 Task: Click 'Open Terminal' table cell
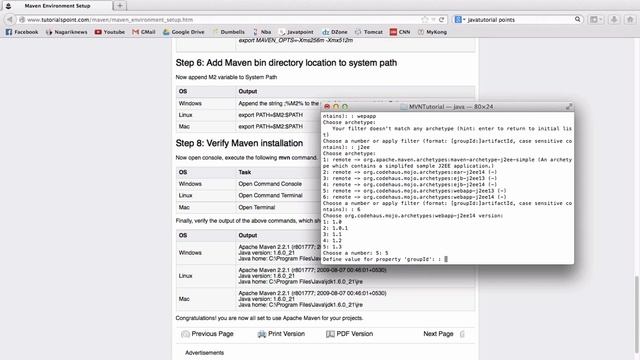(256, 207)
